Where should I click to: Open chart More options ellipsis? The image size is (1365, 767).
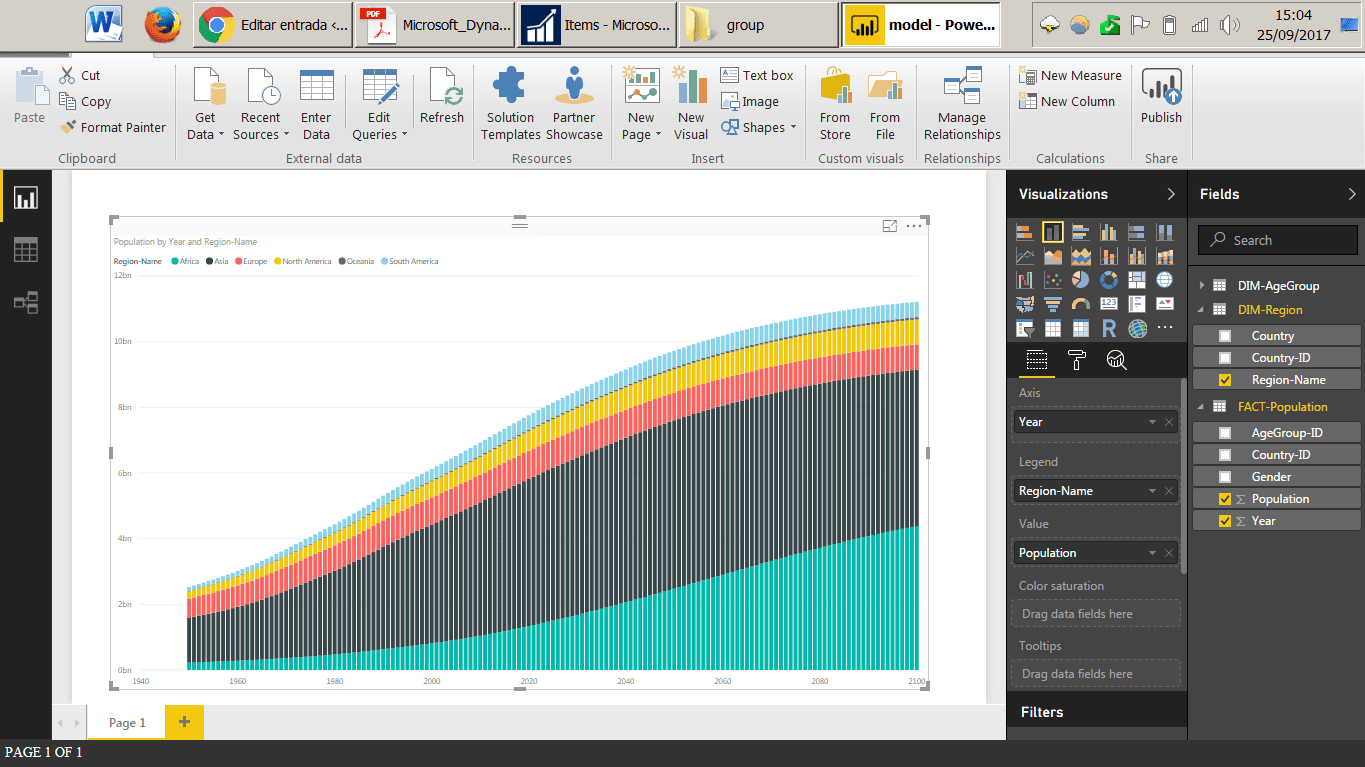914,226
